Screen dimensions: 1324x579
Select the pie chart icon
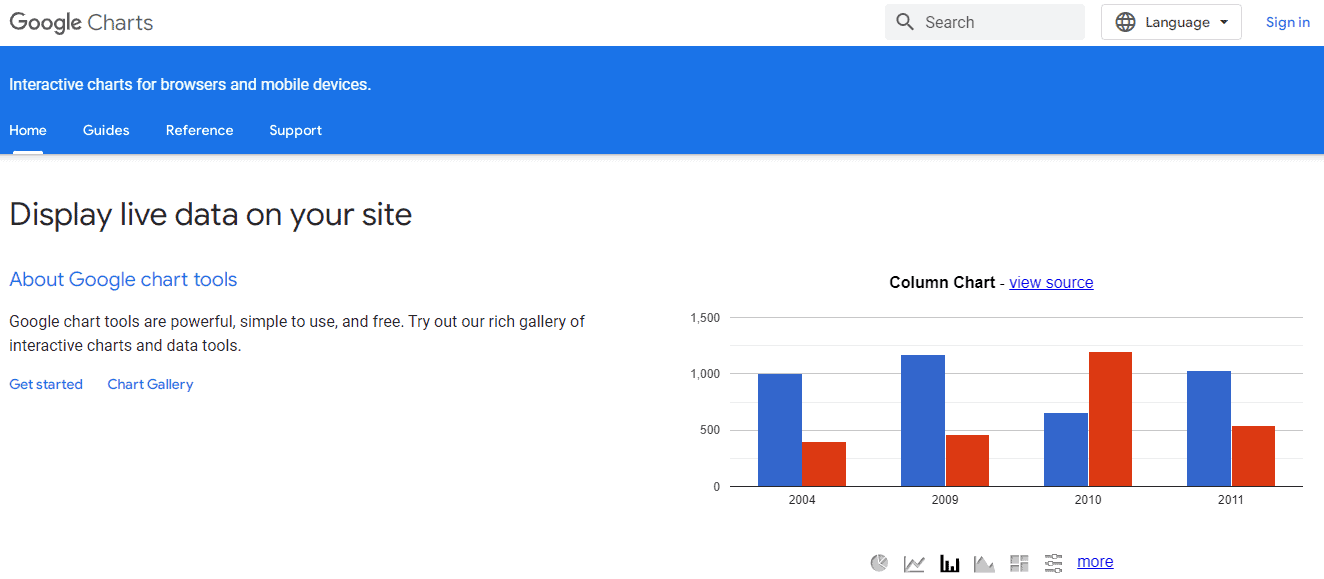pyautogui.click(x=879, y=561)
